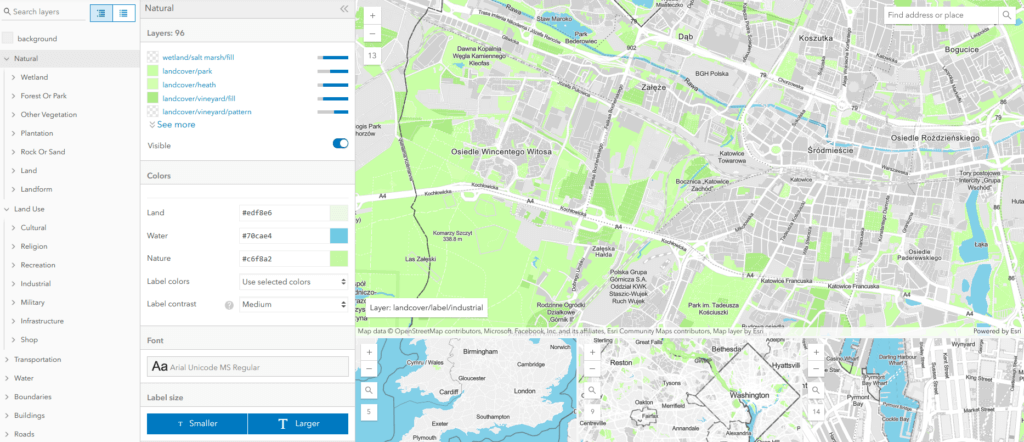Screen dimensions: 1024x442
Task: Switch to the tree view layer list
Action: tap(101, 12)
